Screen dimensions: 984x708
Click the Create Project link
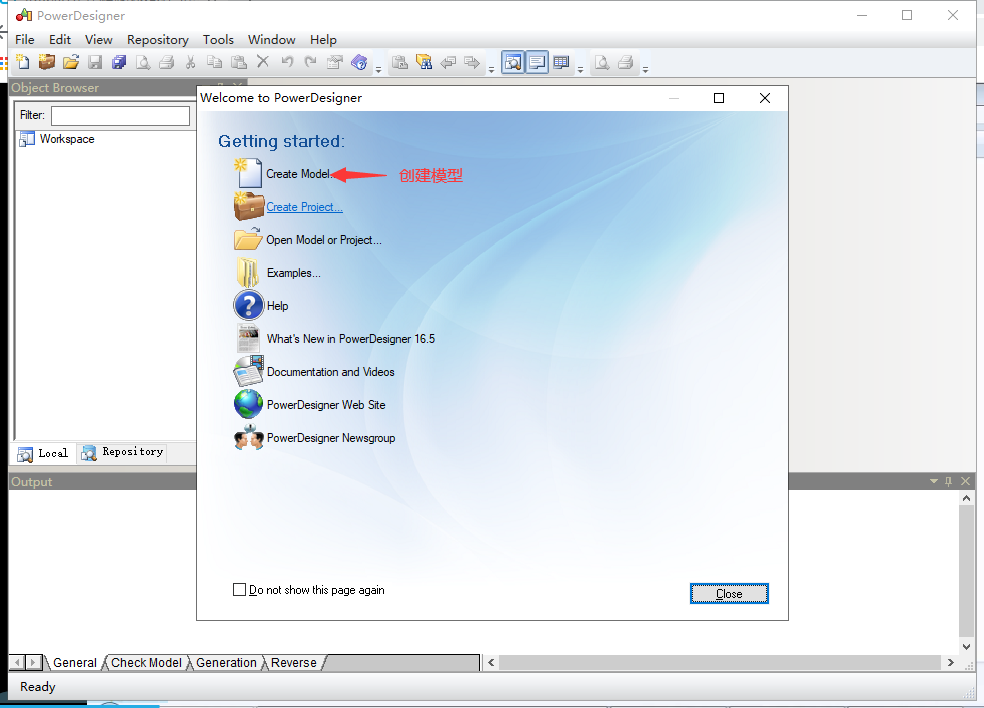click(304, 206)
